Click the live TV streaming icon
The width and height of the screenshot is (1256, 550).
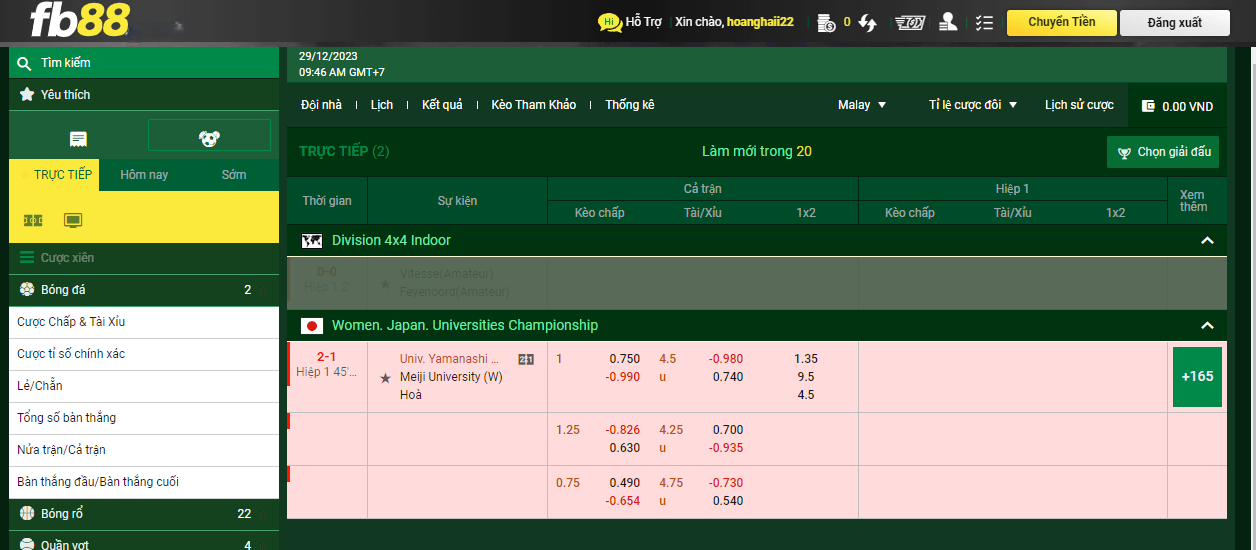coord(73,220)
